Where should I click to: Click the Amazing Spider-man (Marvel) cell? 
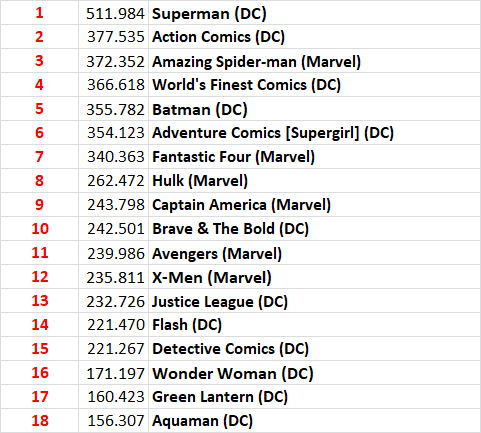point(314,61)
